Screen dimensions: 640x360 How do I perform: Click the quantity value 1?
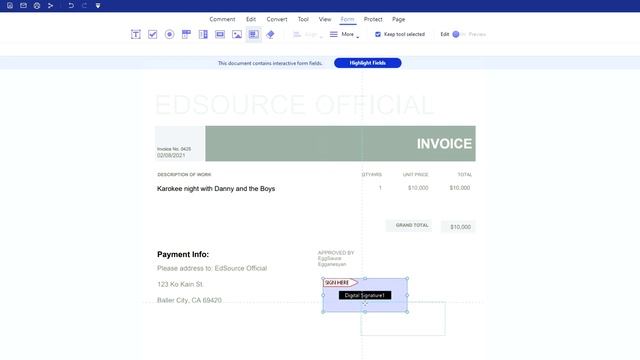(380, 188)
